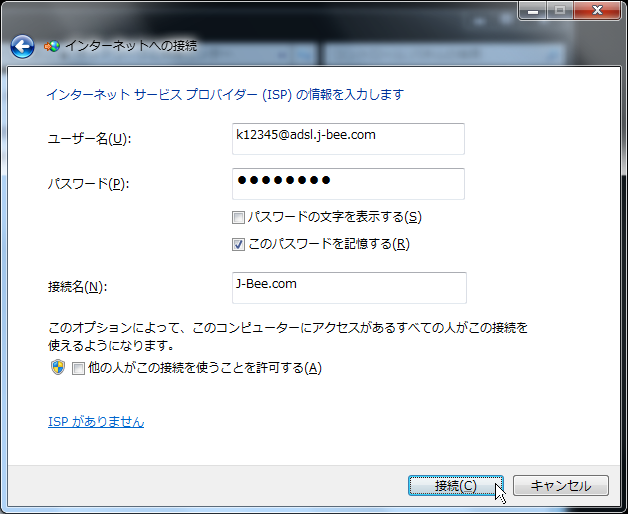Focus the 接続名 input field
The height and width of the screenshot is (514, 628).
349,288
